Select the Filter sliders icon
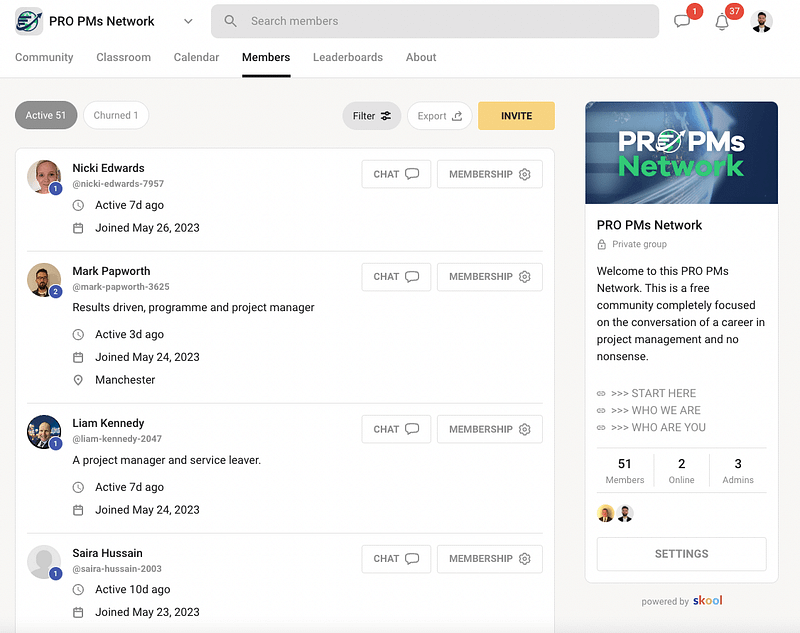The height and width of the screenshot is (633, 800). pos(385,116)
